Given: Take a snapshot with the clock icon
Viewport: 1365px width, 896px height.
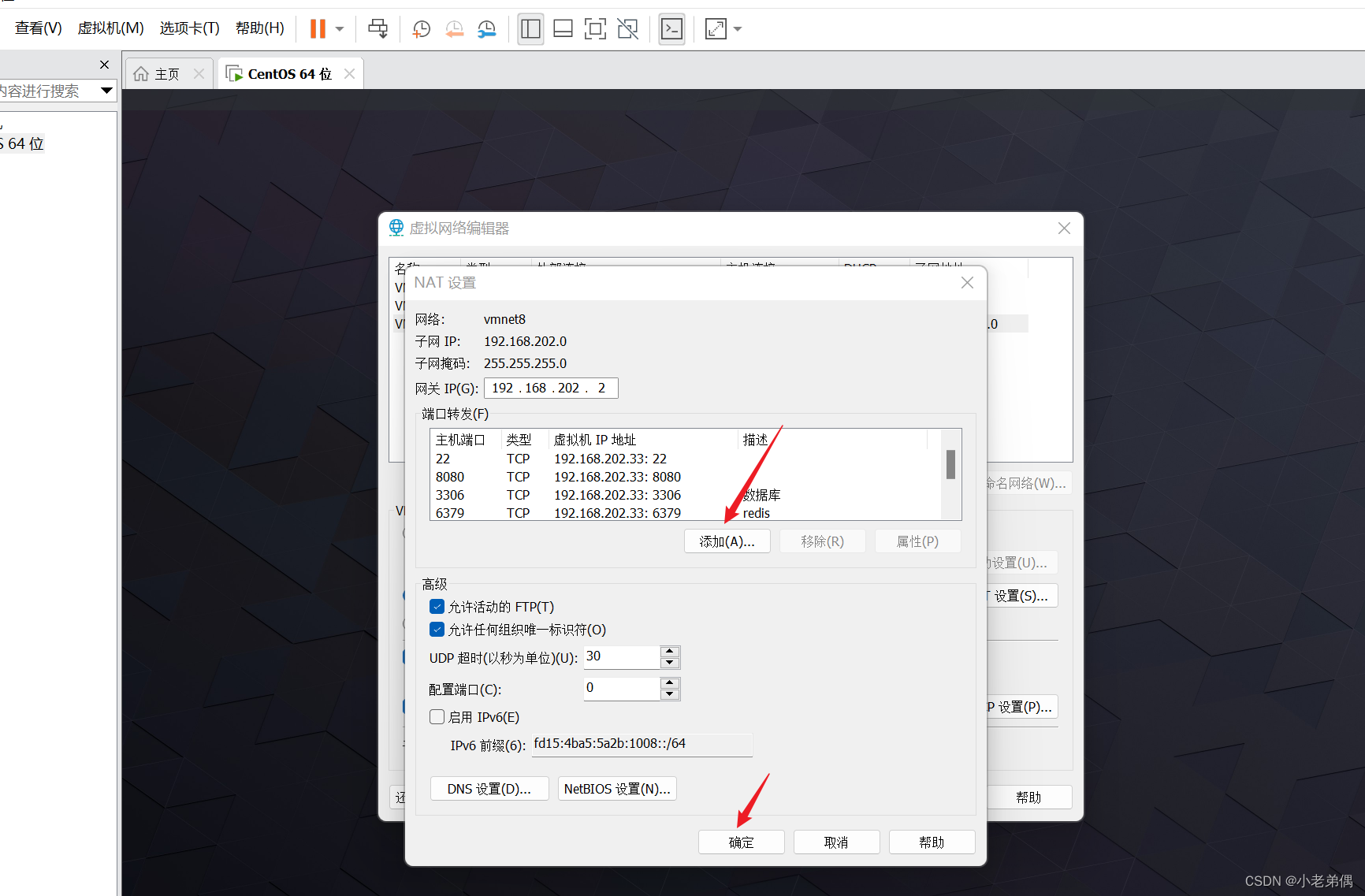Looking at the screenshot, I should [422, 29].
